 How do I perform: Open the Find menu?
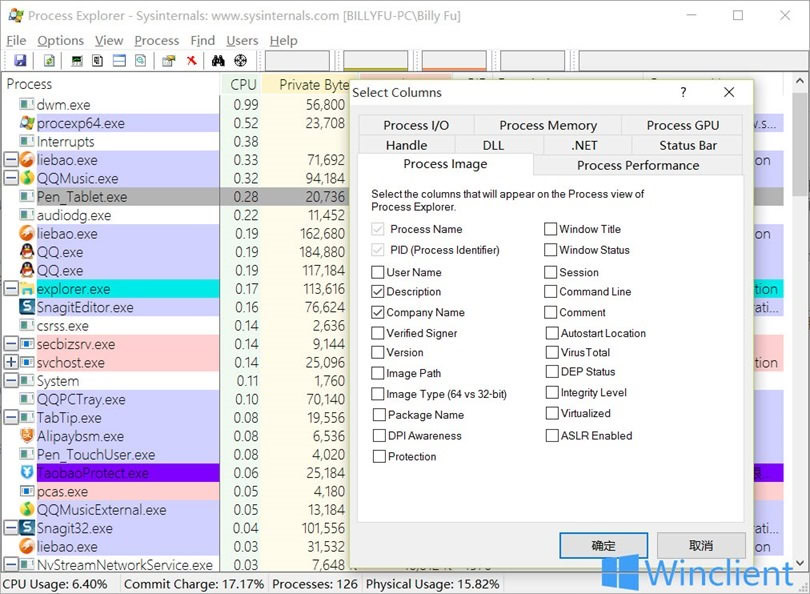pos(202,40)
